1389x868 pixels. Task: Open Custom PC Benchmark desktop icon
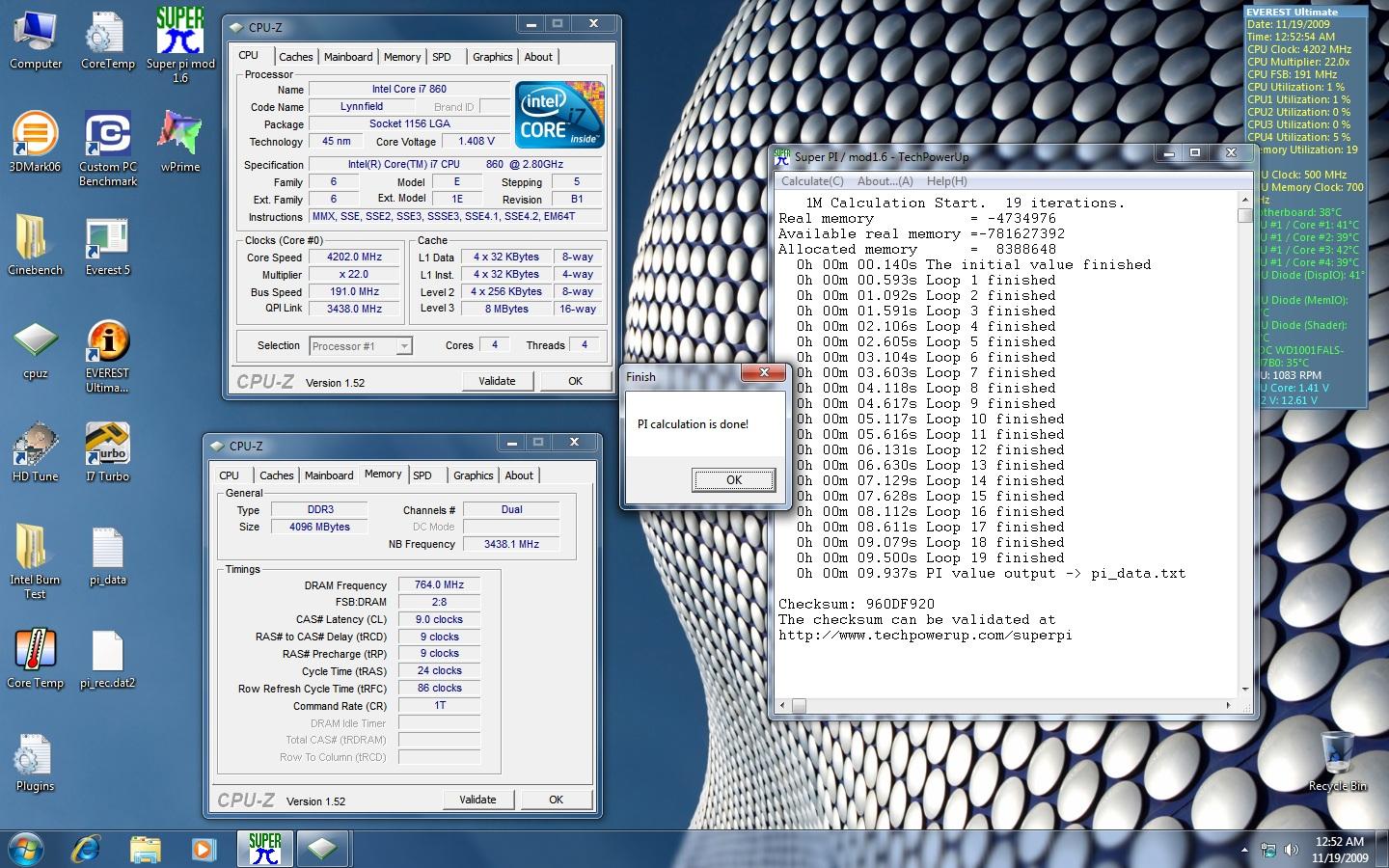click(108, 149)
